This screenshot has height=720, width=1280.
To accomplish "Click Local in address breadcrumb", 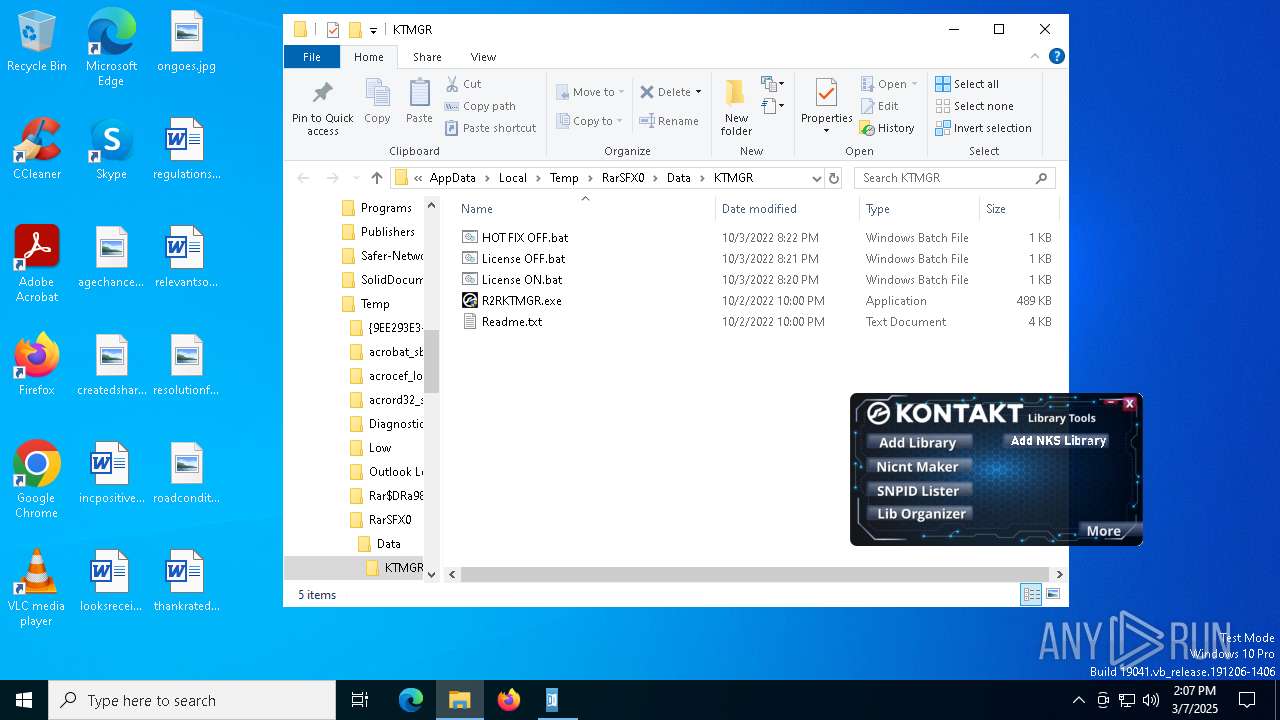I will tap(512, 178).
